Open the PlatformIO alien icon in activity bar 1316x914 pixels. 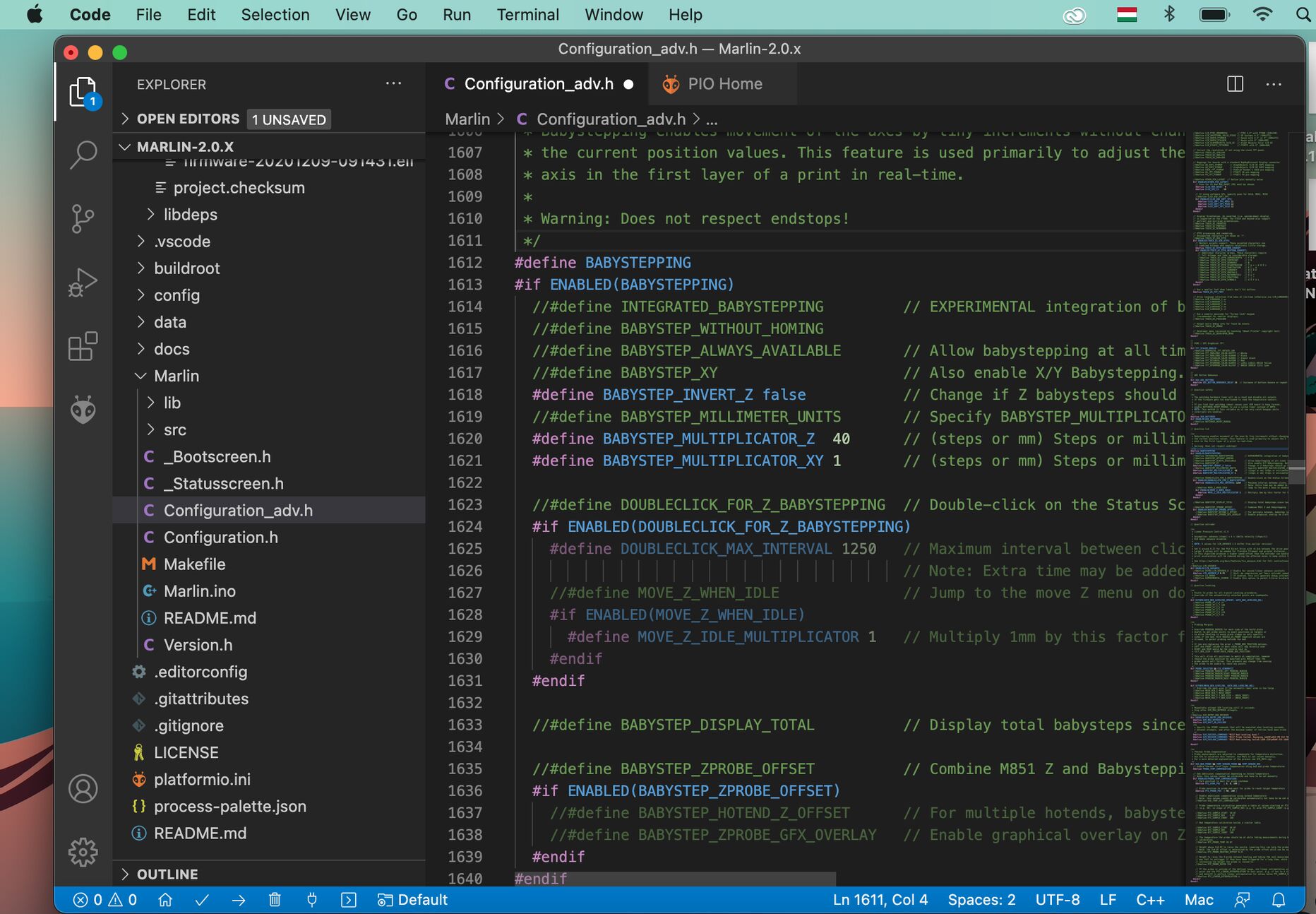83,410
